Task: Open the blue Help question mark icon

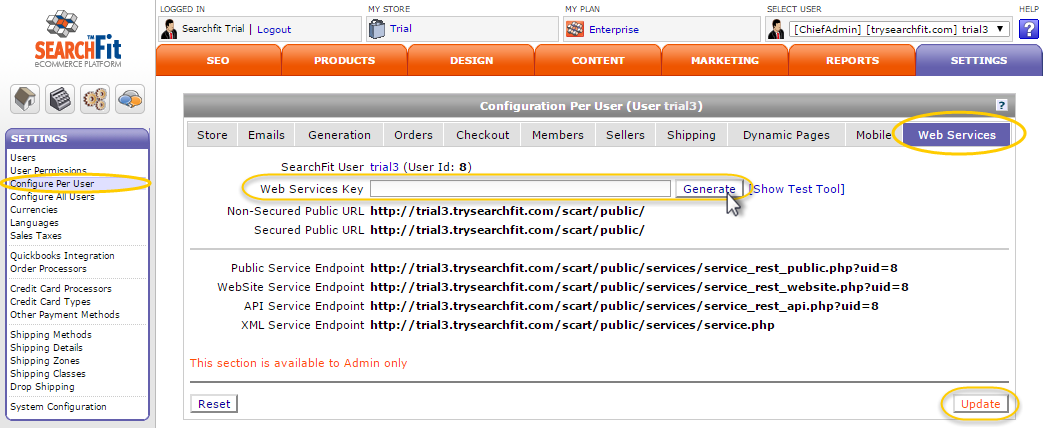Action: [x=1028, y=29]
